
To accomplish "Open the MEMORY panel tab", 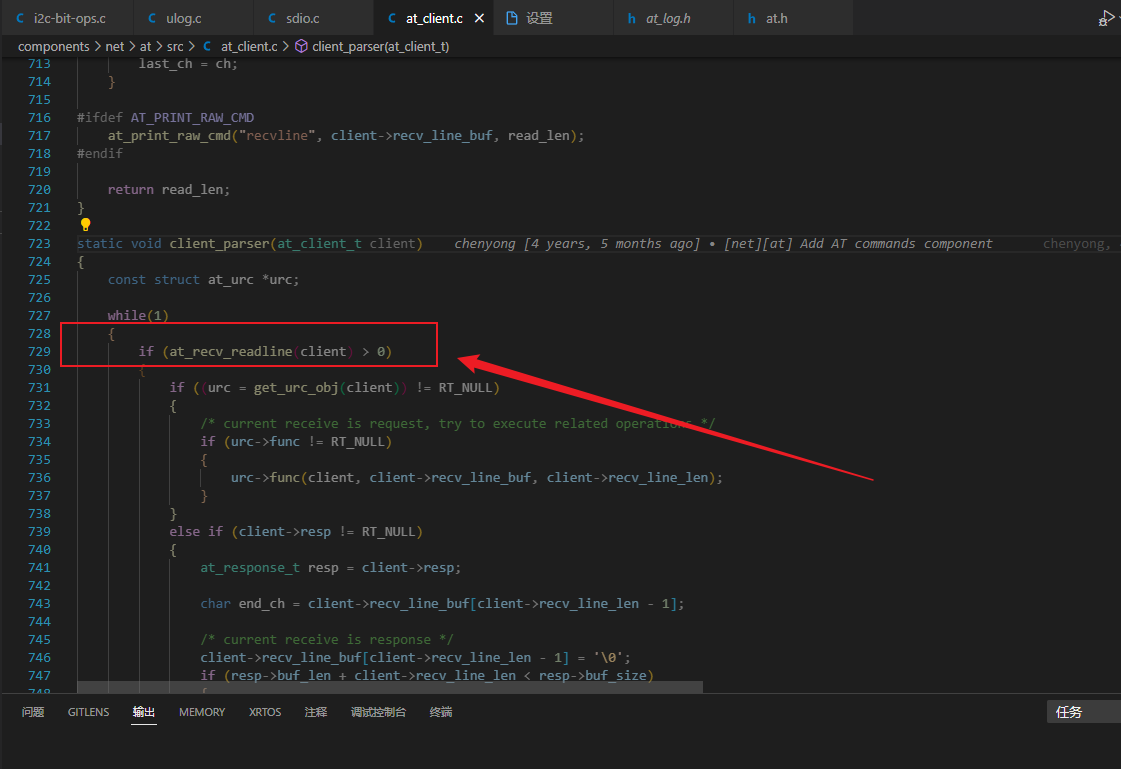I will [x=202, y=712].
